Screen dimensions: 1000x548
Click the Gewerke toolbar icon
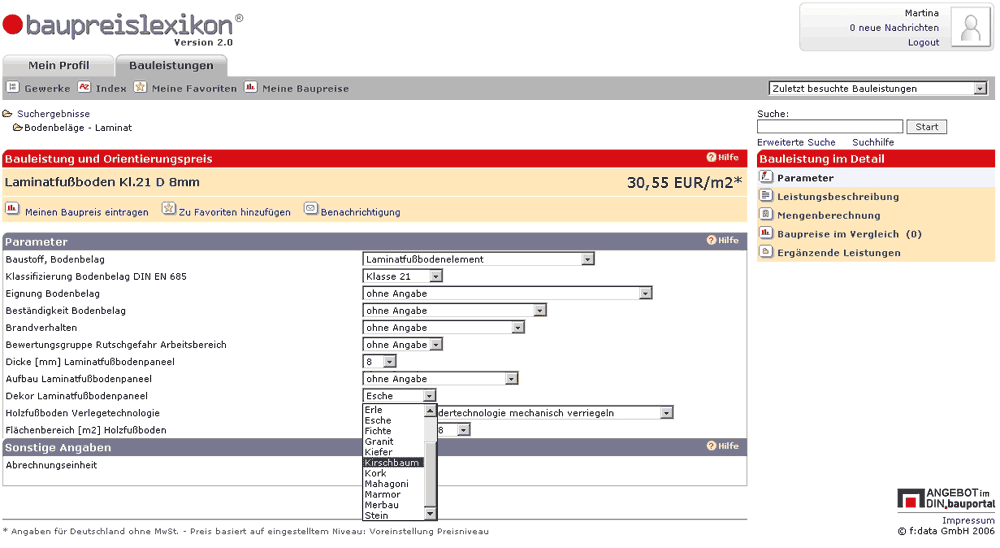pyautogui.click(x=13, y=87)
